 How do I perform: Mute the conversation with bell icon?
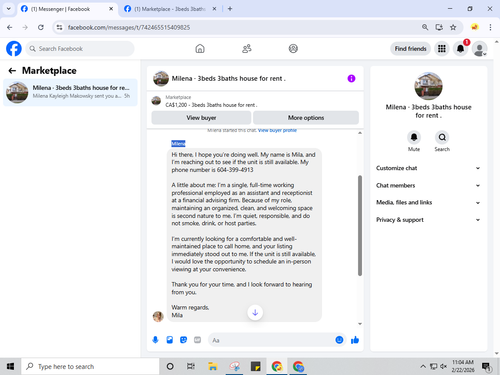pyautogui.click(x=414, y=137)
